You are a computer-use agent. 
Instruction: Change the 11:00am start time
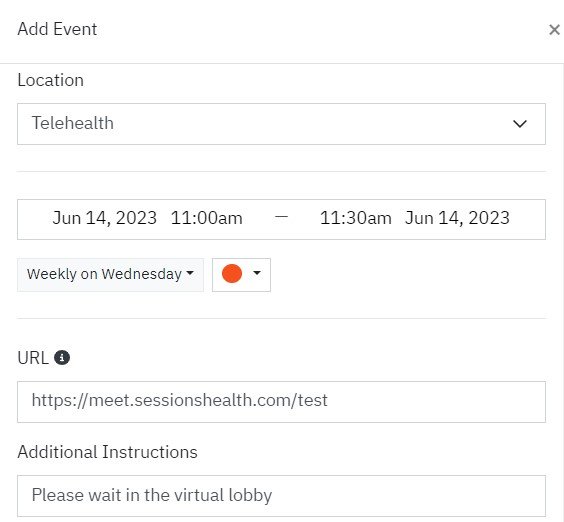[x=206, y=218]
